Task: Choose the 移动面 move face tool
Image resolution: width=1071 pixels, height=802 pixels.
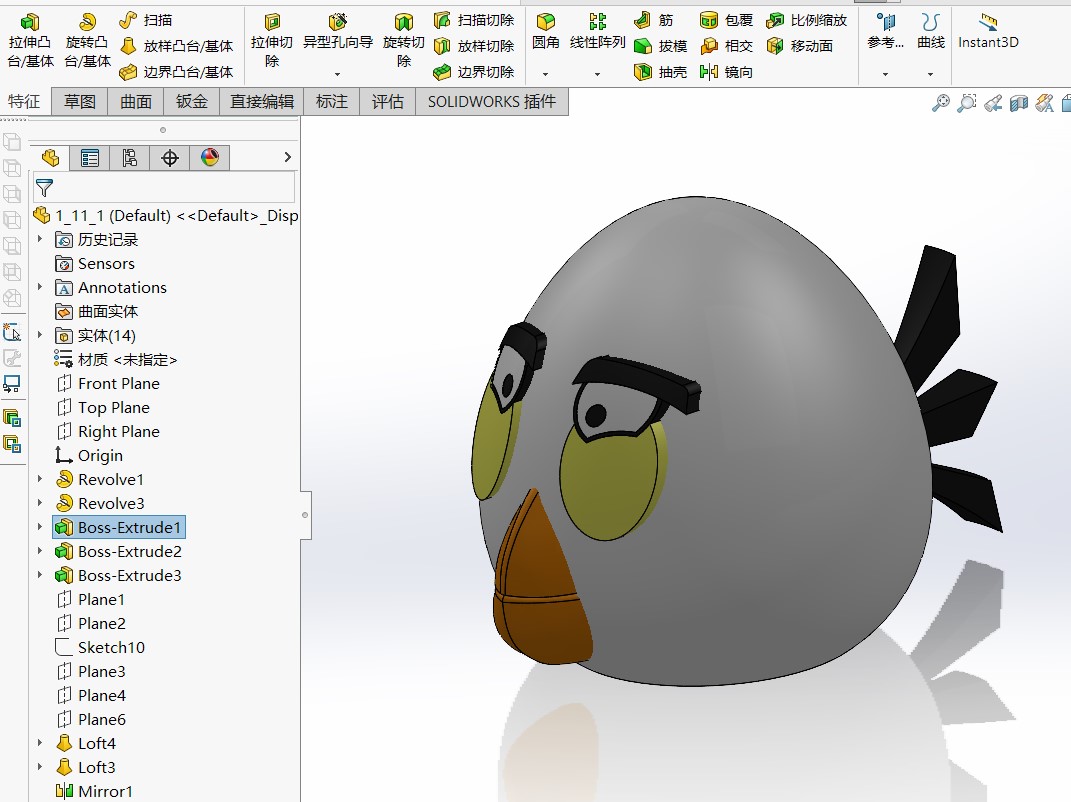Action: (x=800, y=46)
